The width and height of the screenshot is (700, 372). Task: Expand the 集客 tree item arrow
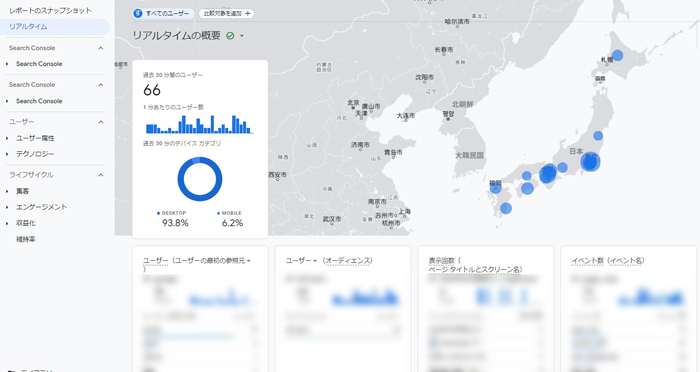7,191
